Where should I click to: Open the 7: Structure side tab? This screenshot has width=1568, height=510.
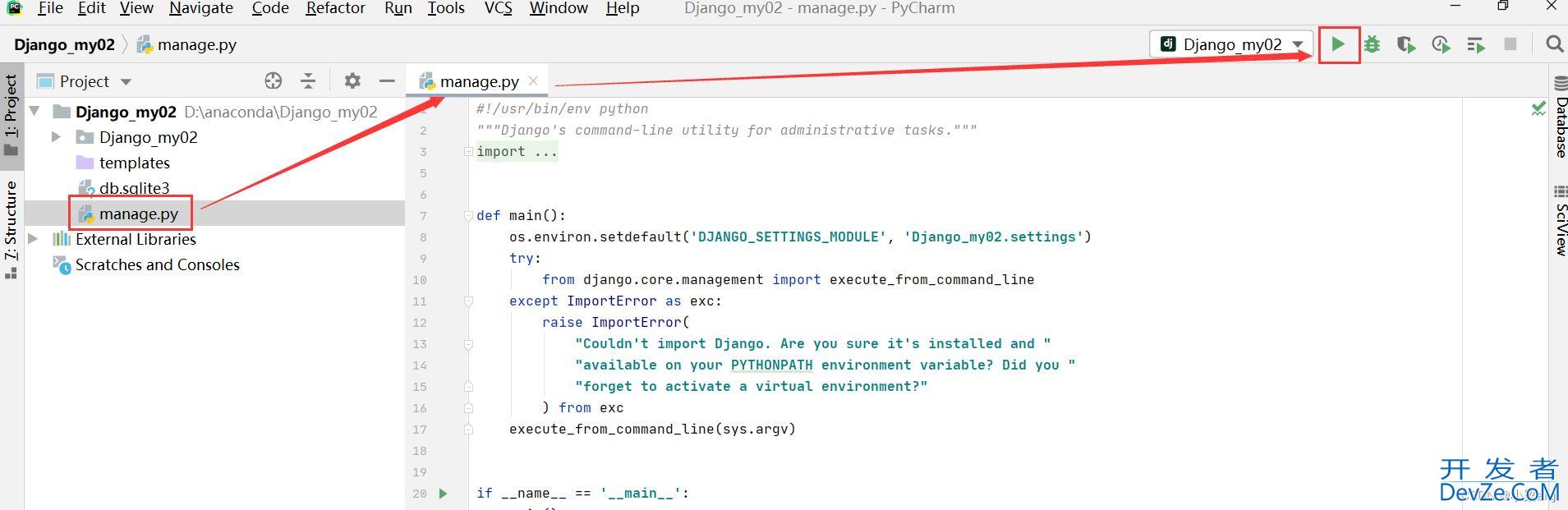click(11, 230)
